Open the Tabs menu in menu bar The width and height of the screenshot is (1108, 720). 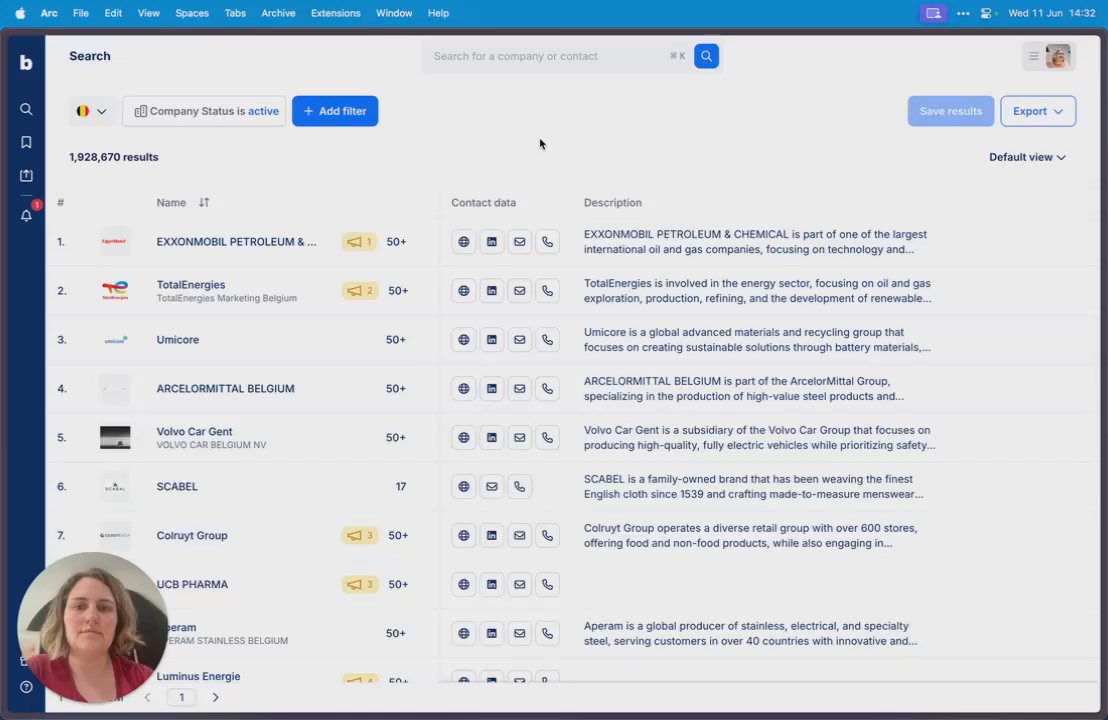[235, 13]
